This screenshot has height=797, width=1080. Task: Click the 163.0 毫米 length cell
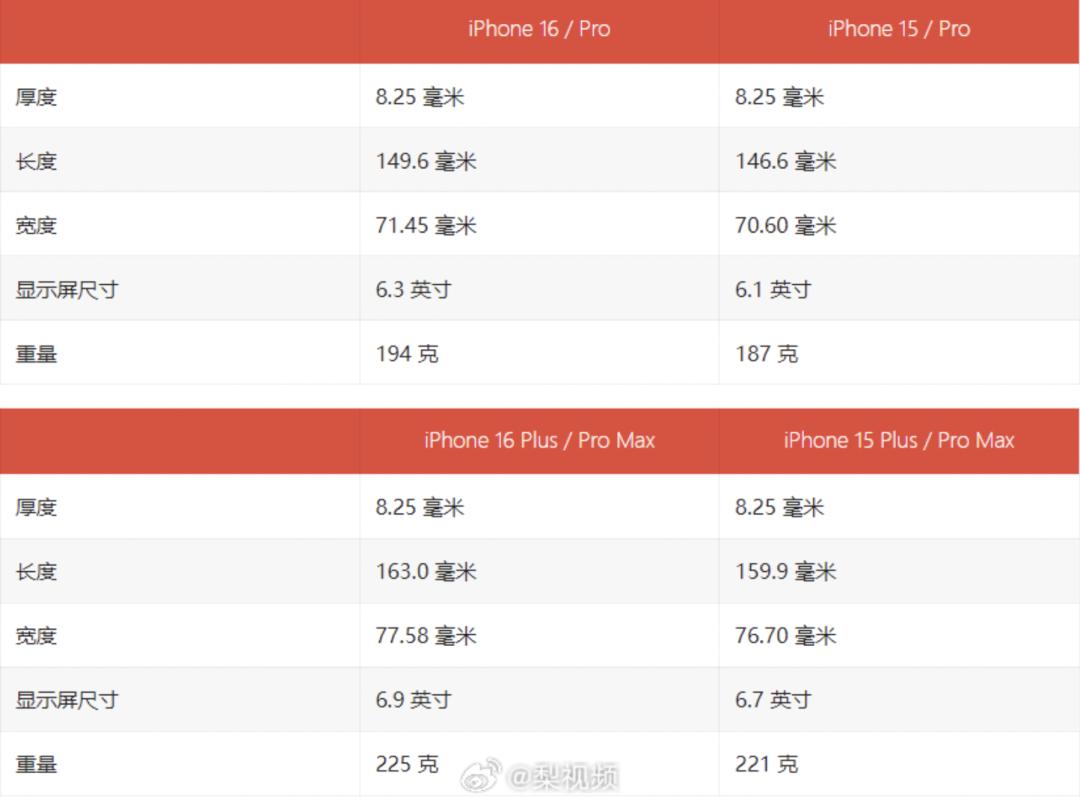pyautogui.click(x=426, y=571)
